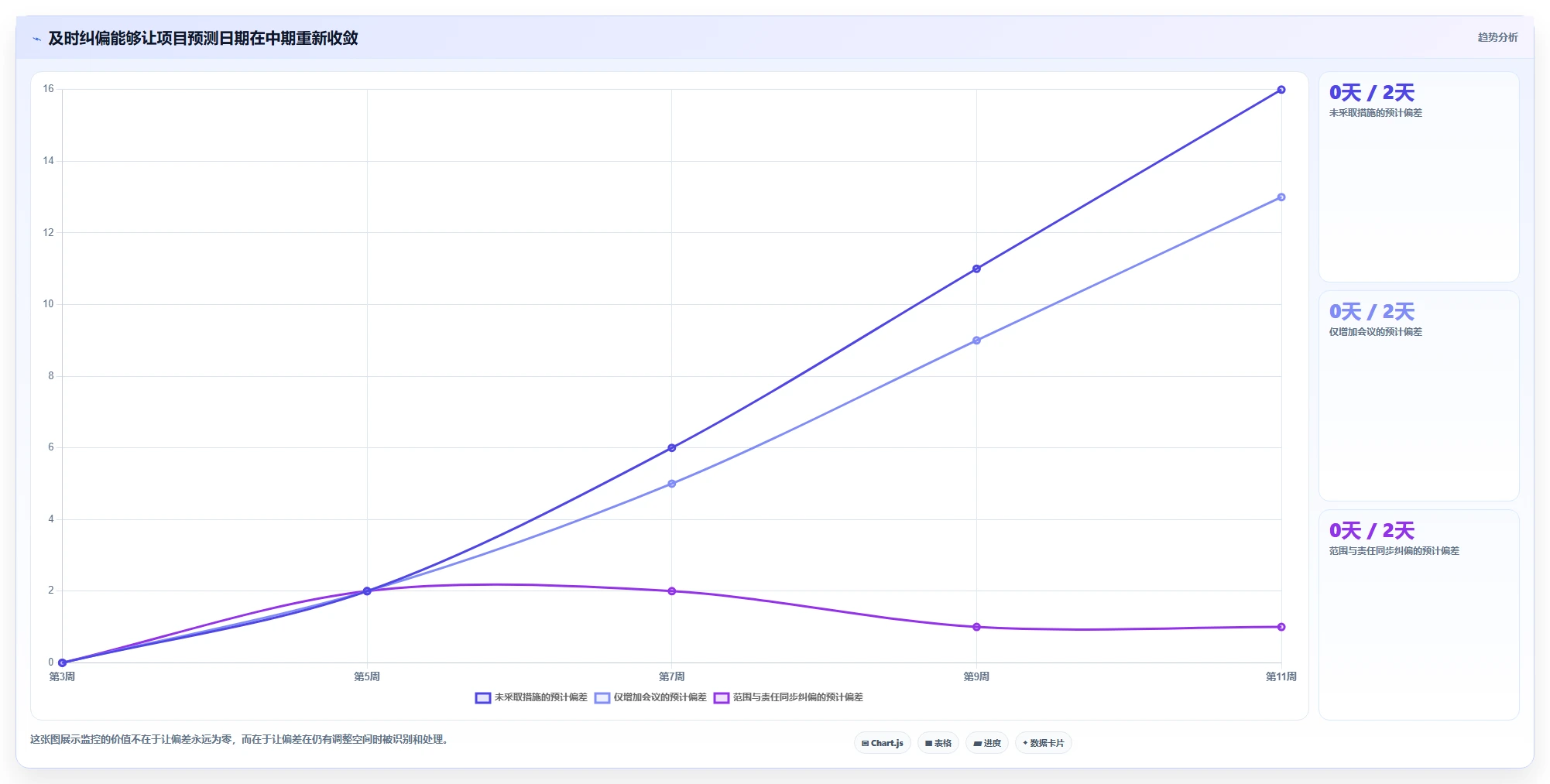Click the 第3周 x-axis label
Screen dimensions: 1550x784
(63, 676)
